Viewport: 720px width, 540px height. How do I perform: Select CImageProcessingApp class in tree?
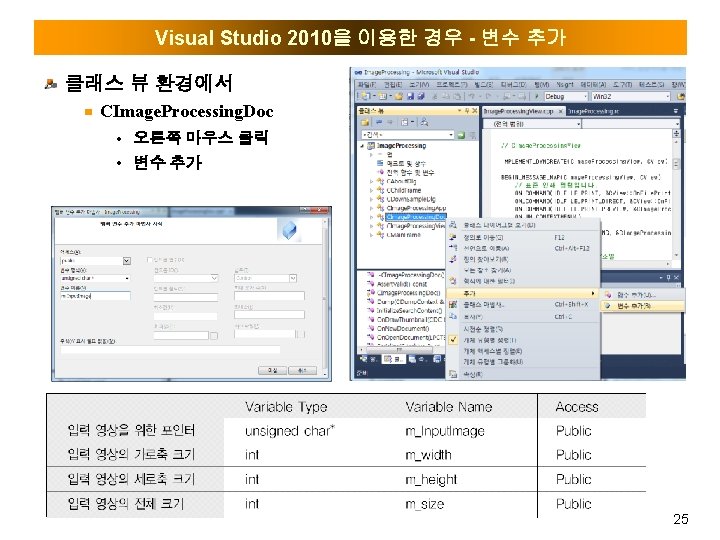pos(416,208)
